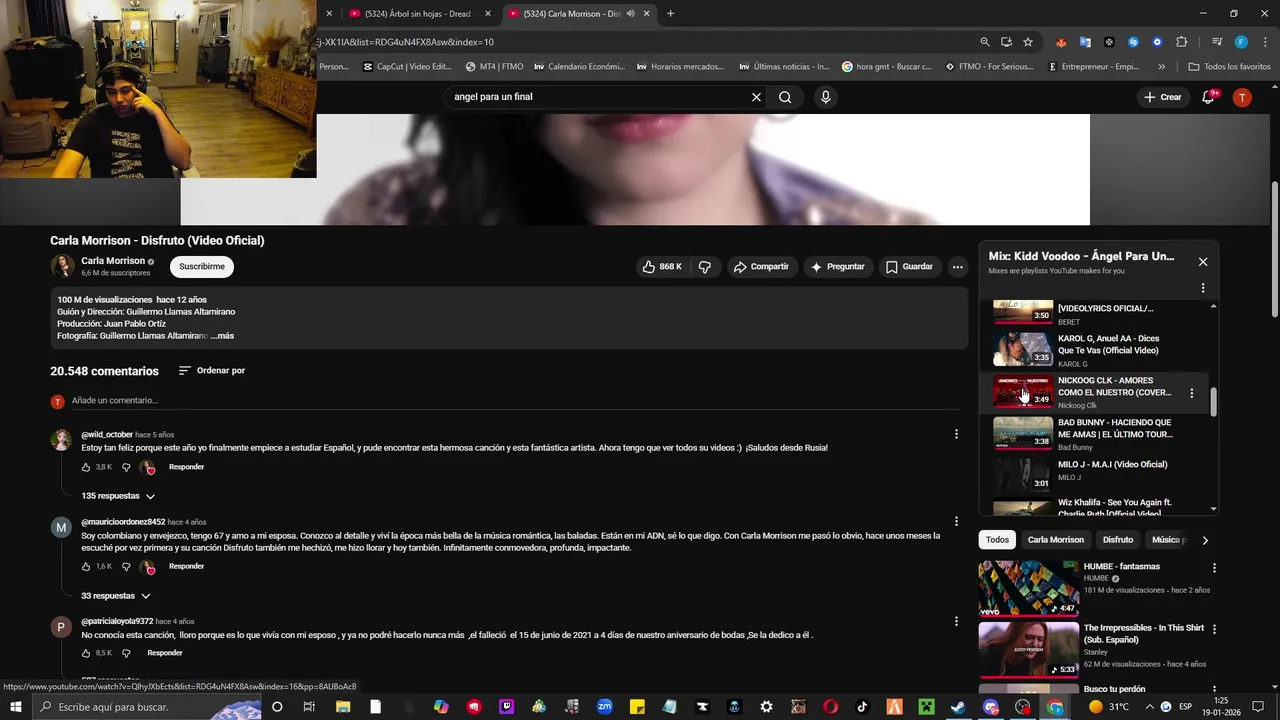Subscribe via the Suscribirme button
The width and height of the screenshot is (1280, 720).
tap(202, 267)
